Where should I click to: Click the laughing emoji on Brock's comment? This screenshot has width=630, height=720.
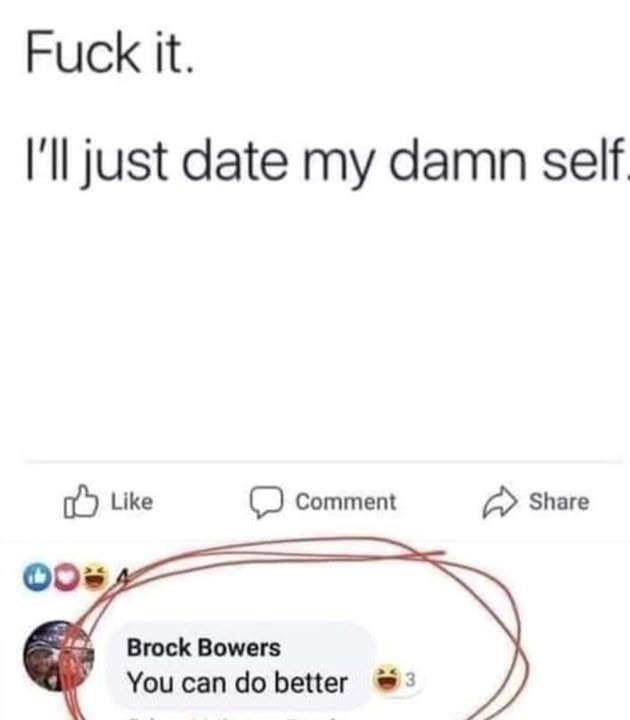pyautogui.click(x=388, y=679)
